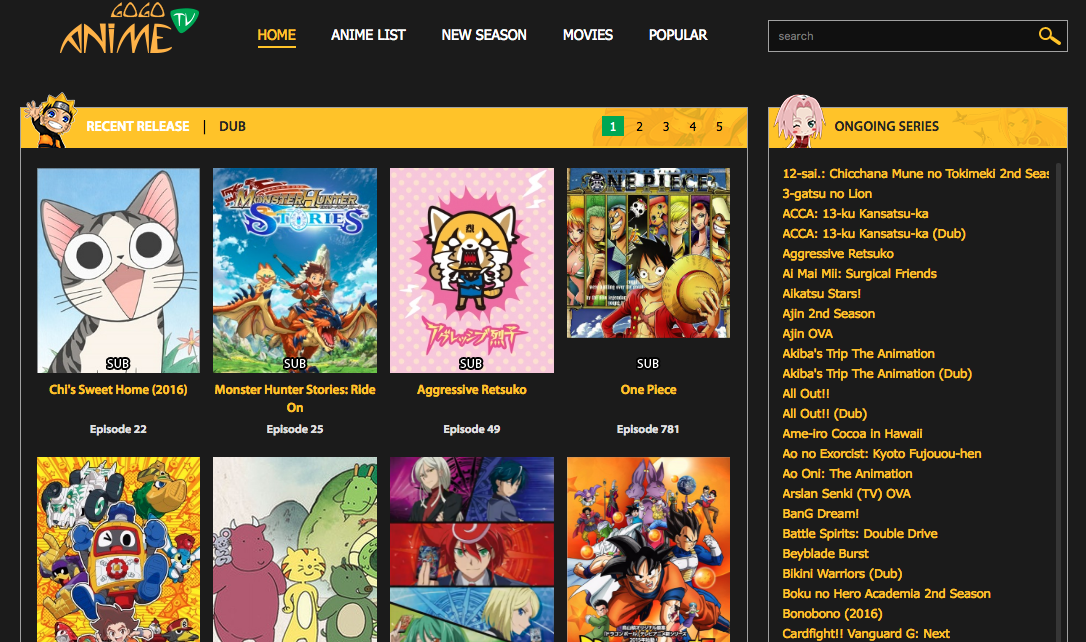Open the pastel animals anime thumbnail

tap(295, 549)
